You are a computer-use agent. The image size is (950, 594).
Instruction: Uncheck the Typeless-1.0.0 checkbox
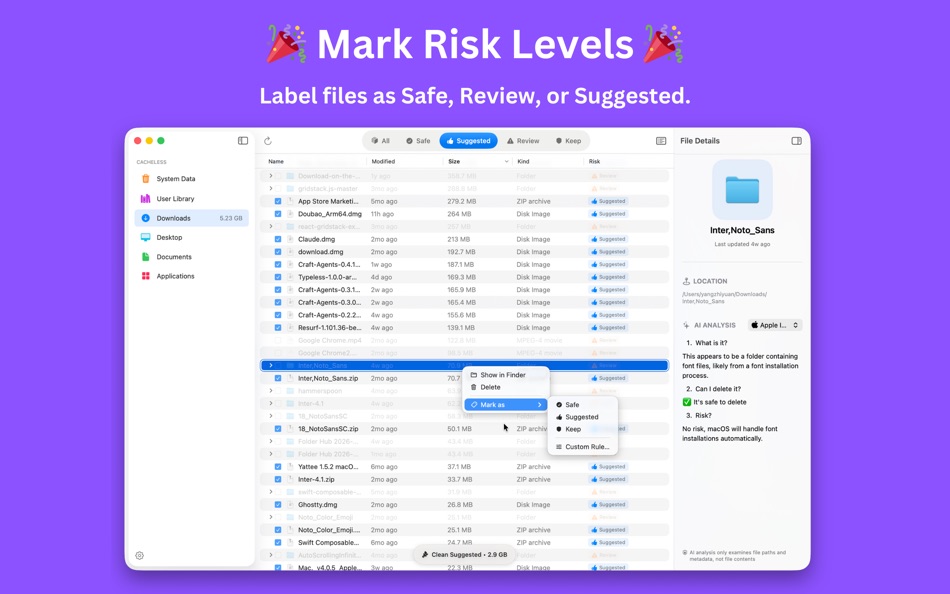(x=278, y=277)
